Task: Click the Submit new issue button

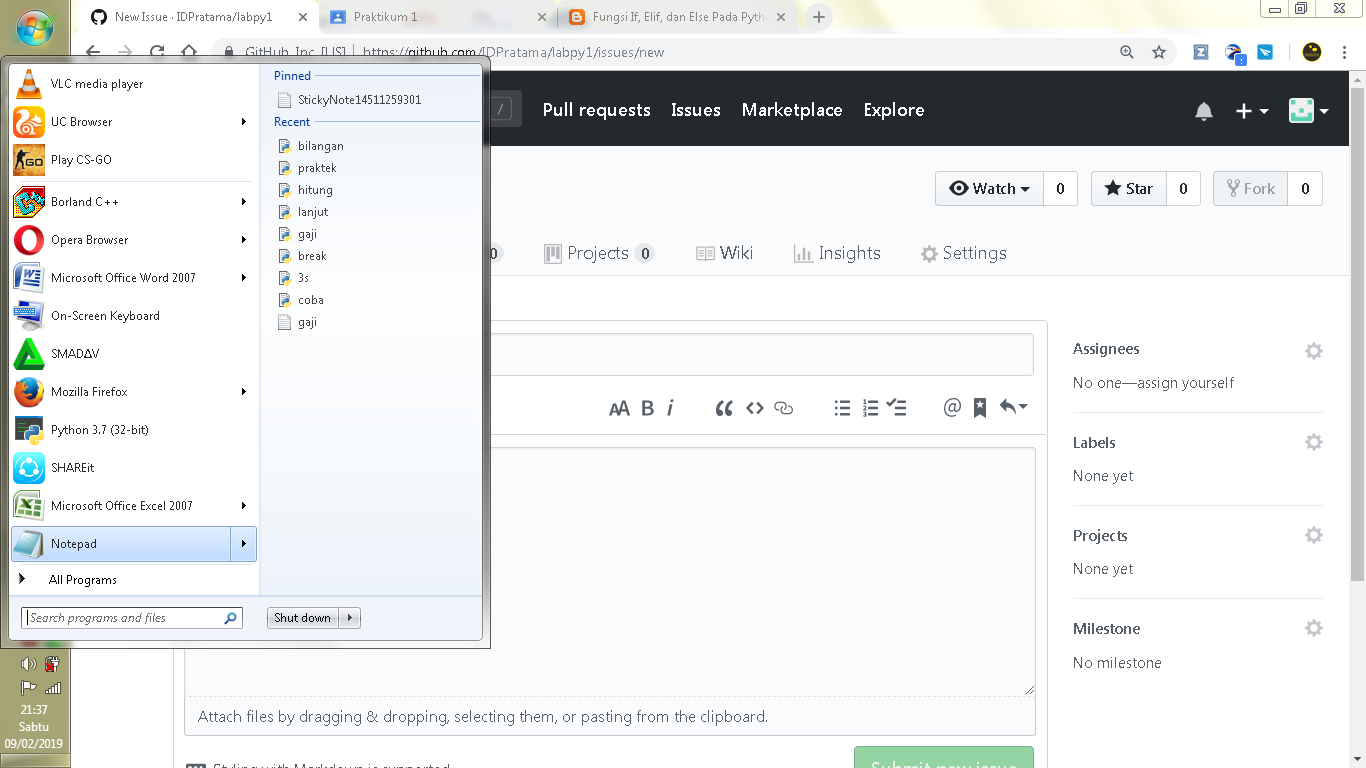Action: [943, 761]
